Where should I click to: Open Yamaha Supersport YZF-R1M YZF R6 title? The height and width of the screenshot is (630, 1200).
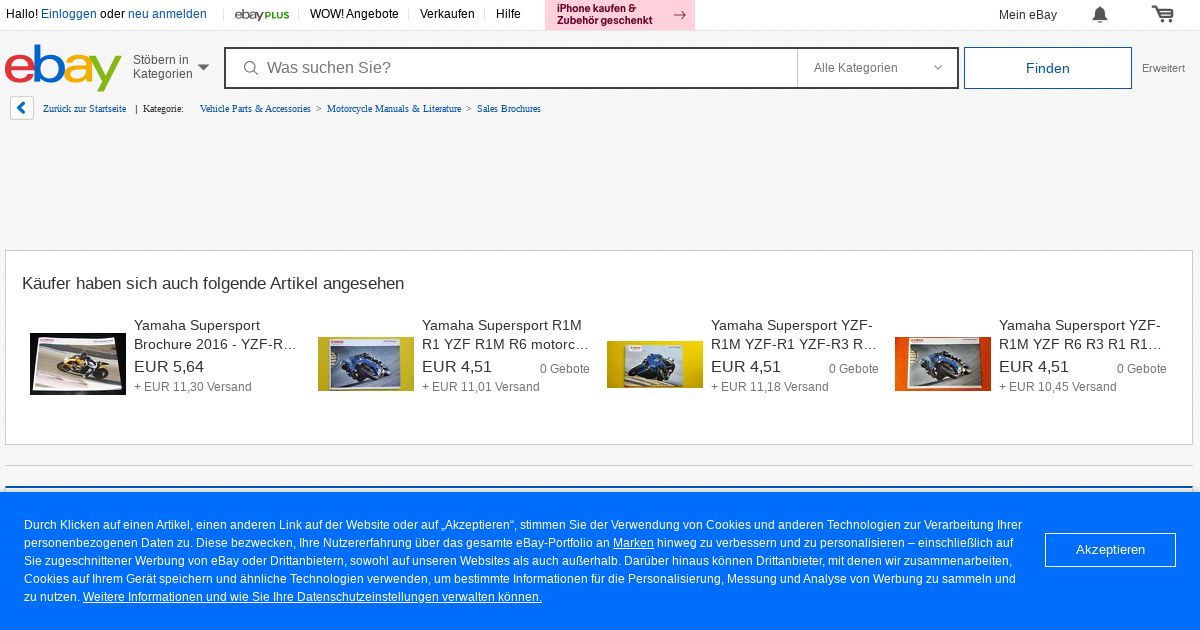pos(1082,335)
